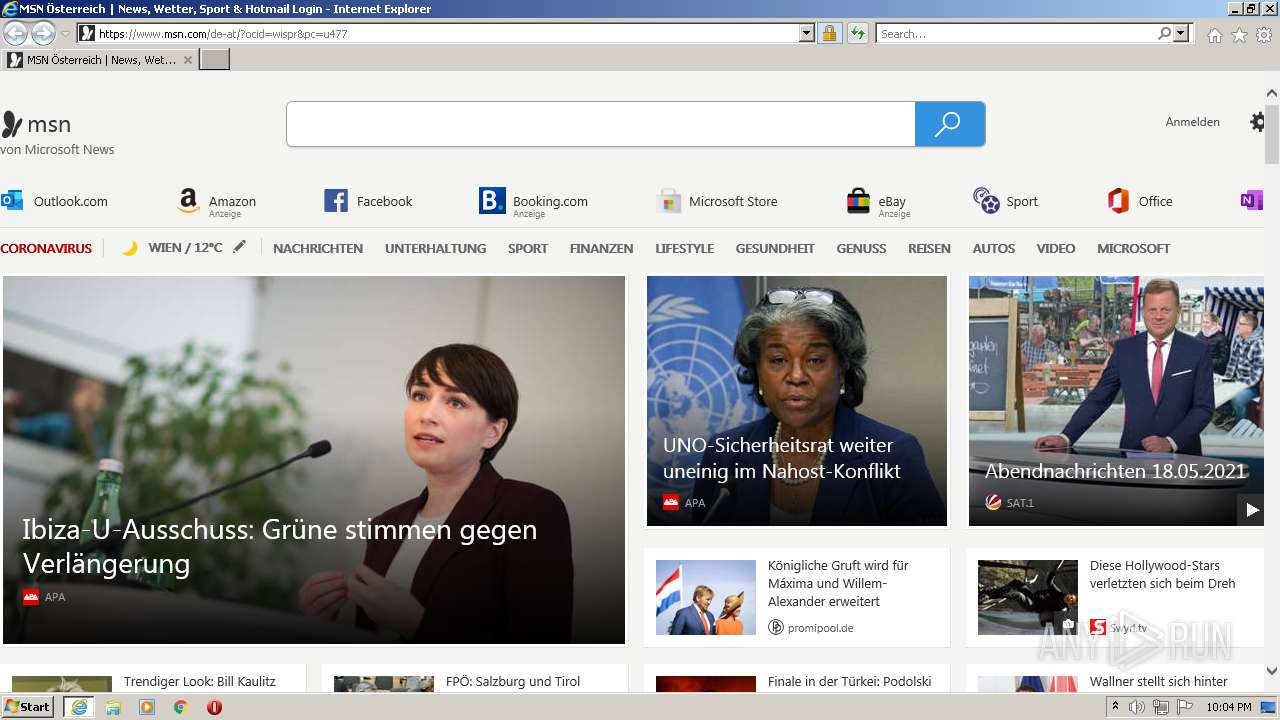Image resolution: width=1280 pixels, height=720 pixels.
Task: Click the Internet Explorer taskbar icon
Action: click(x=78, y=707)
